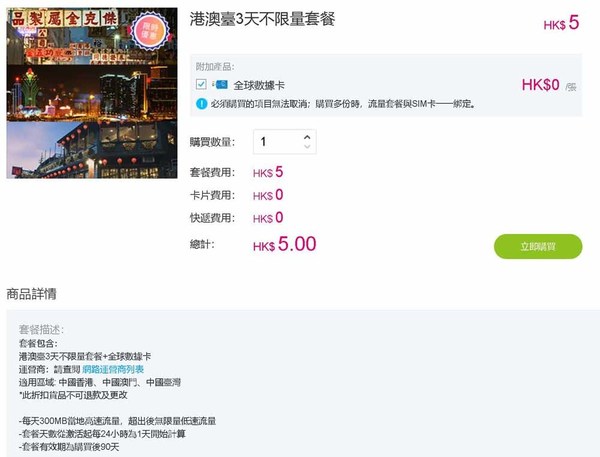Image resolution: width=600 pixels, height=457 pixels.
Task: Click the green 立即購買 button
Action: tap(538, 246)
